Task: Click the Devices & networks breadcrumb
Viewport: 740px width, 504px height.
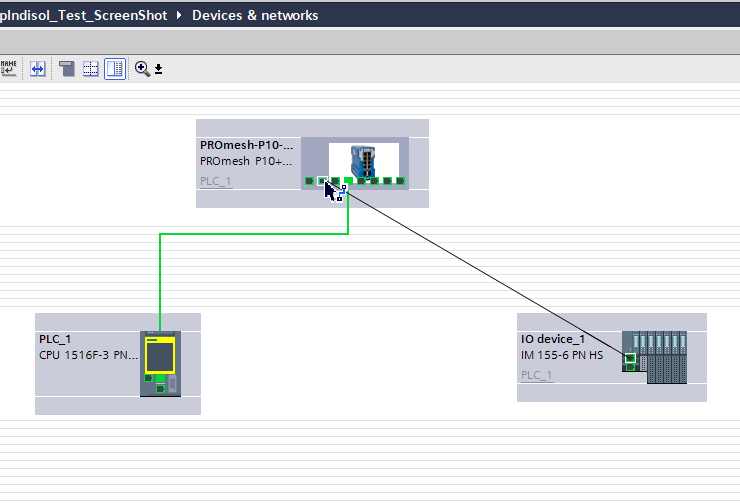Action: coord(255,15)
